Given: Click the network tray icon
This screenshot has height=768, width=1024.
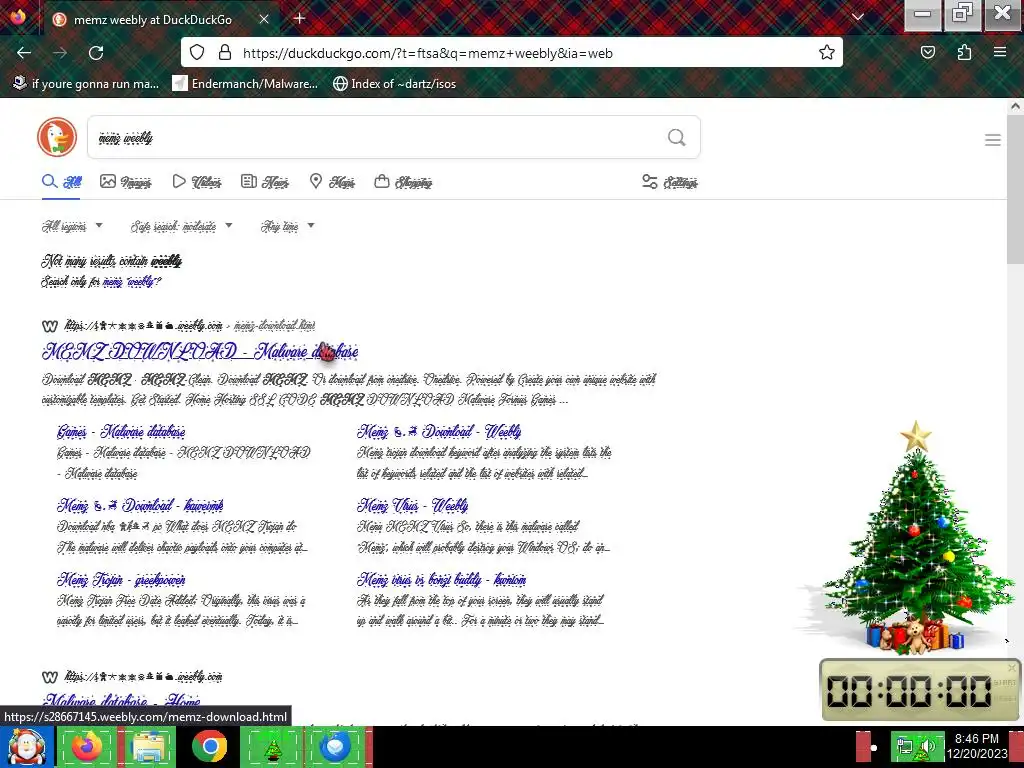Looking at the screenshot, I should pyautogui.click(x=904, y=746).
